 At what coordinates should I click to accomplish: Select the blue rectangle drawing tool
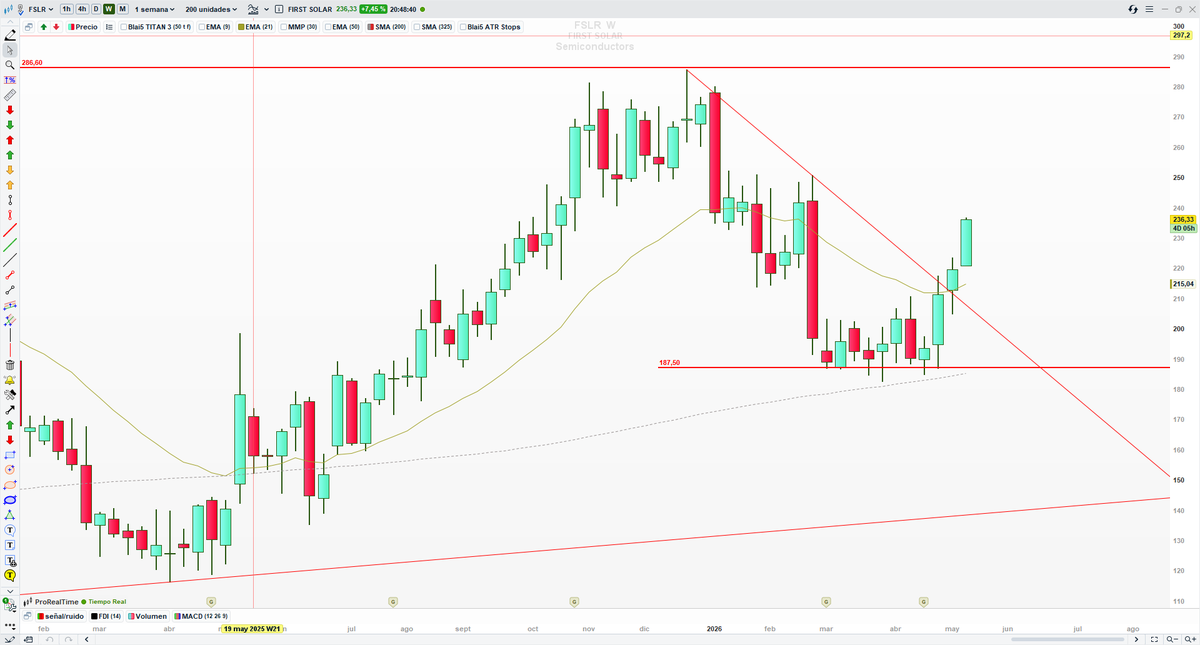pyautogui.click(x=10, y=454)
